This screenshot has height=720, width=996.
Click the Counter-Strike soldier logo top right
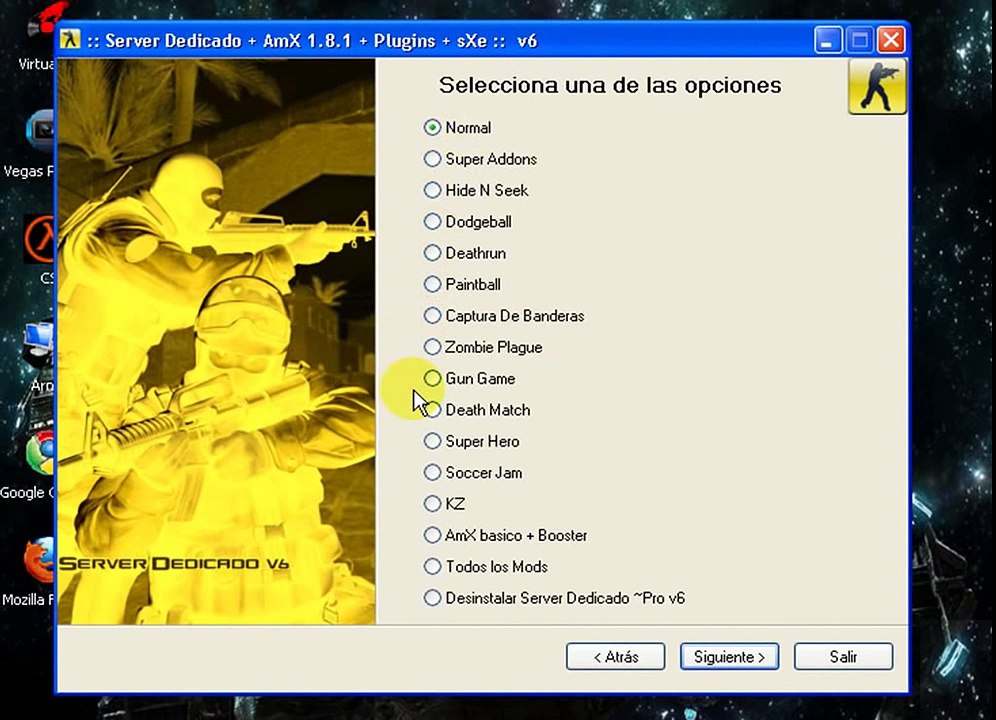click(x=877, y=86)
